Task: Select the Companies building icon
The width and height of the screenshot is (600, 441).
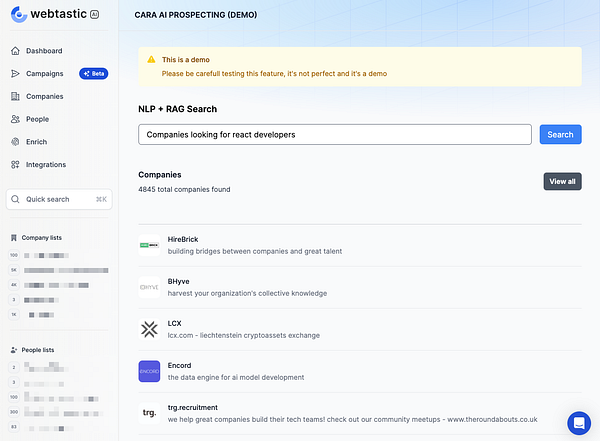Action: [15, 96]
